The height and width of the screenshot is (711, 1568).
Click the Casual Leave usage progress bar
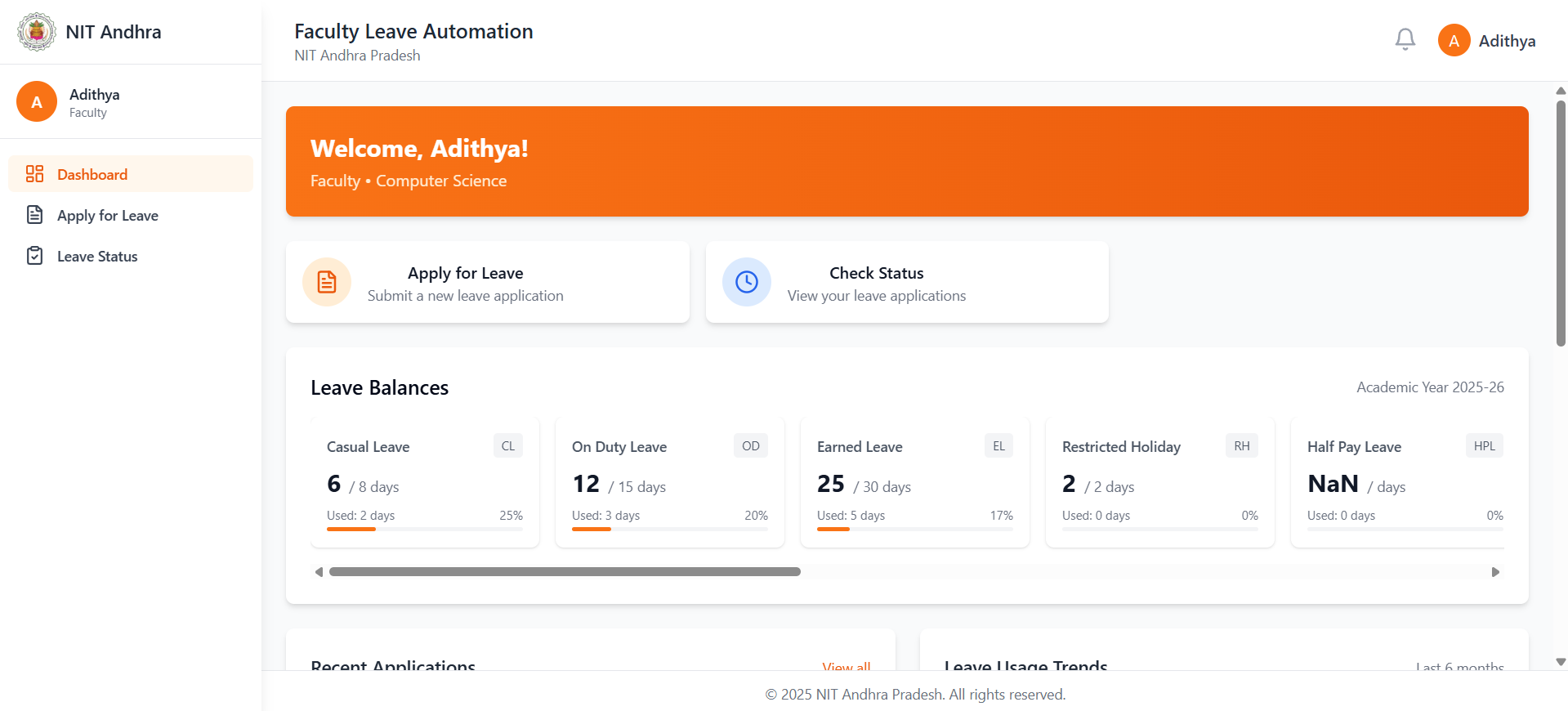click(425, 529)
